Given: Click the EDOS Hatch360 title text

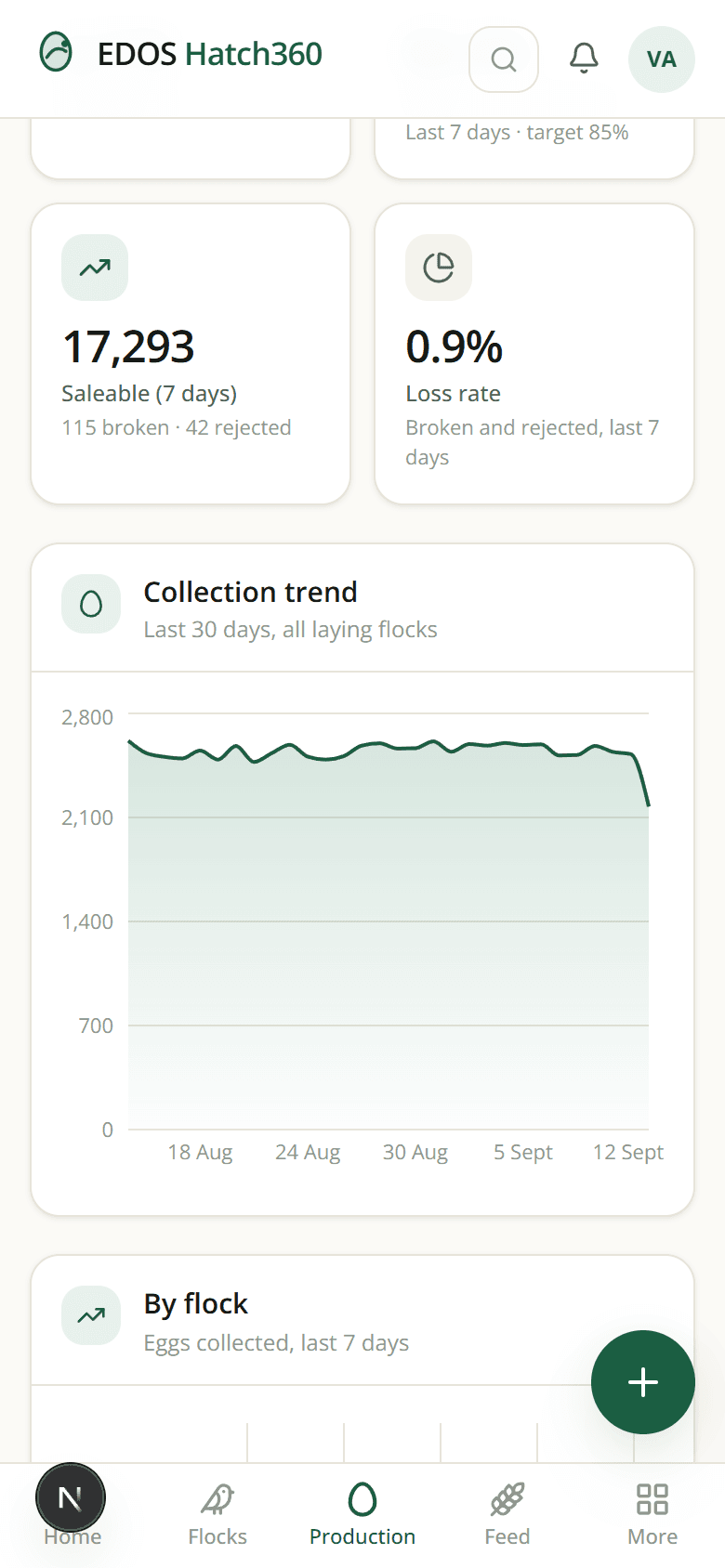Looking at the screenshot, I should (210, 54).
